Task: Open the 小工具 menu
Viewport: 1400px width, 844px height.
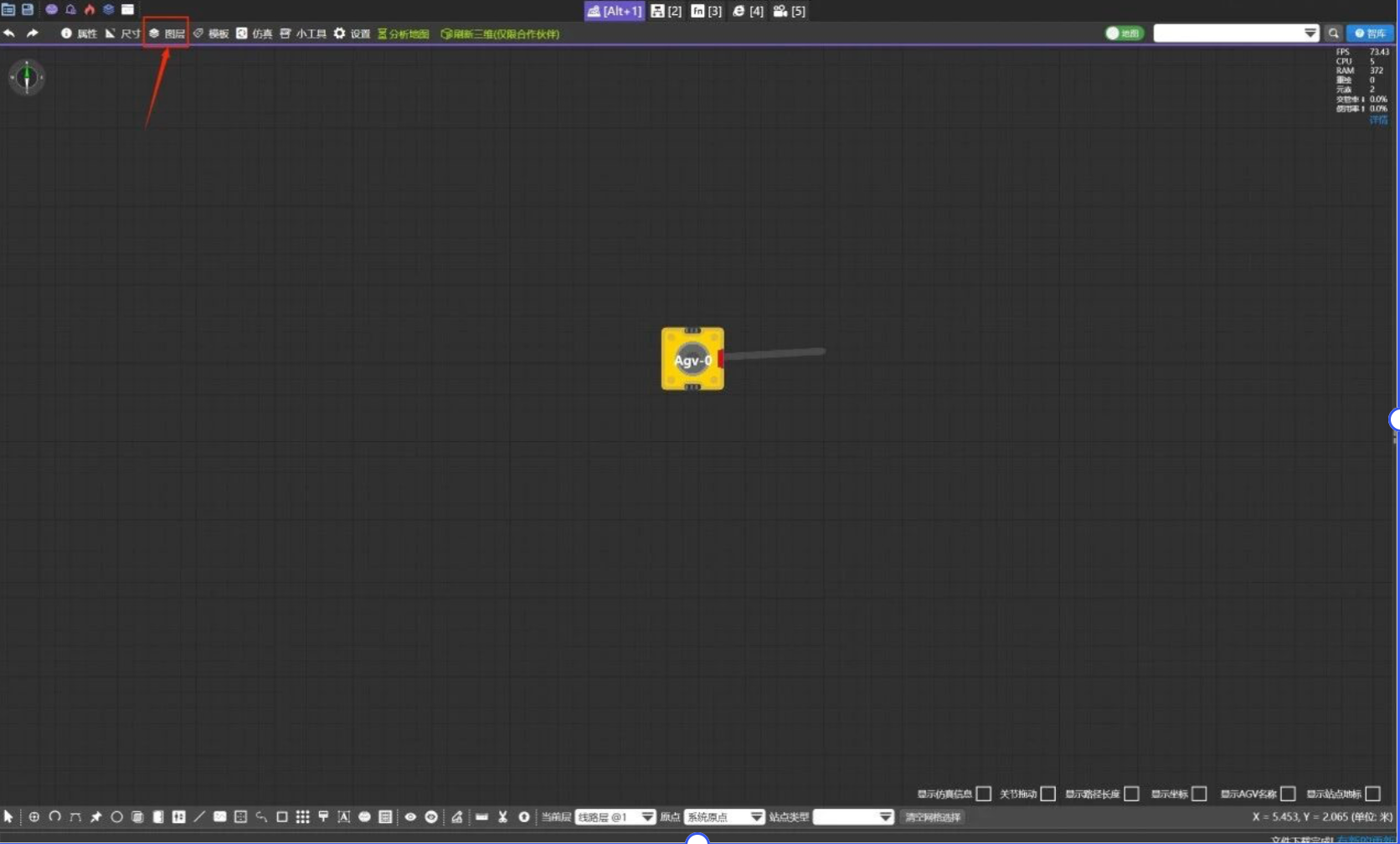Action: [x=303, y=33]
